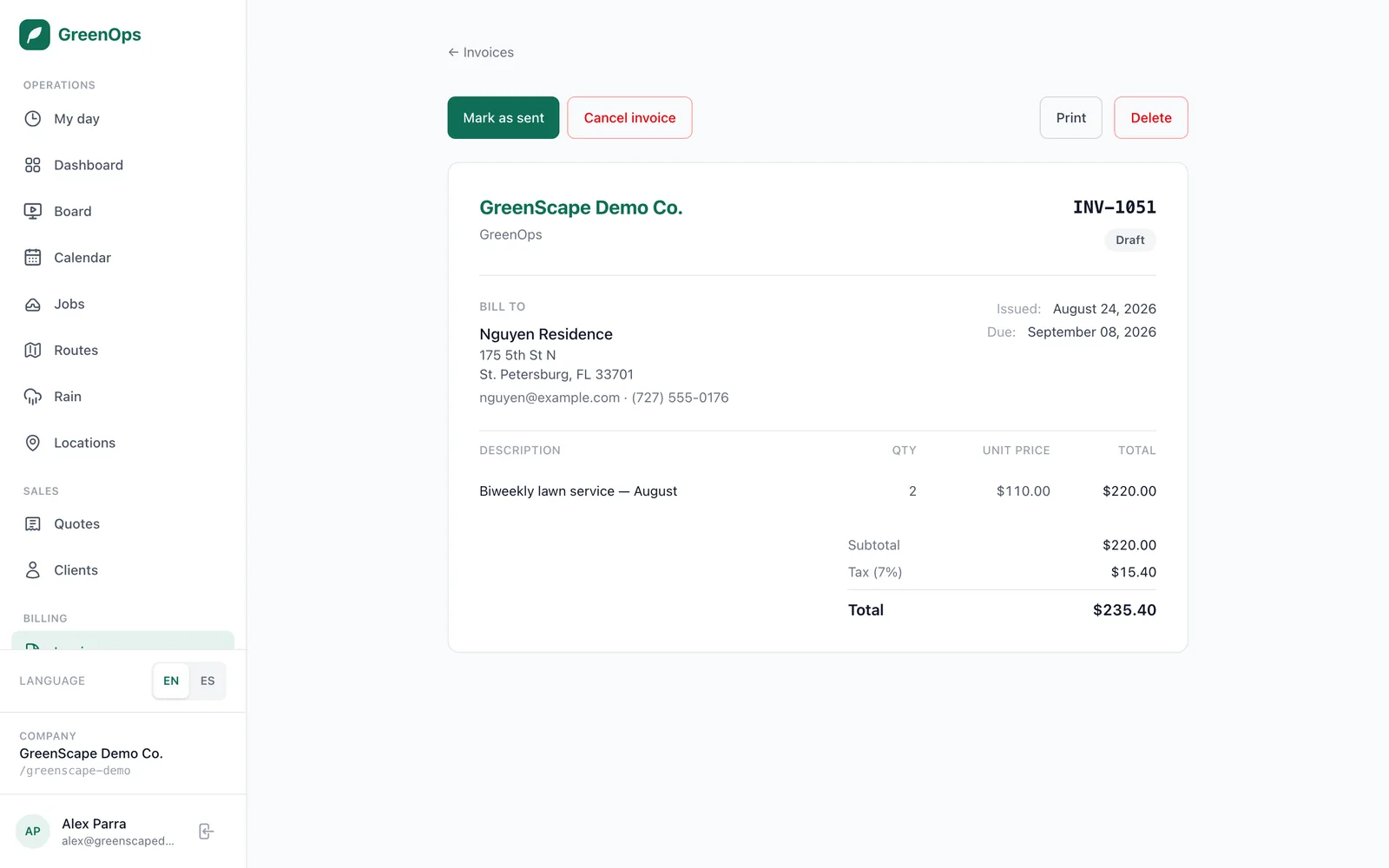Image resolution: width=1389 pixels, height=868 pixels.
Task: Open My day clock icon
Action: tap(33, 119)
